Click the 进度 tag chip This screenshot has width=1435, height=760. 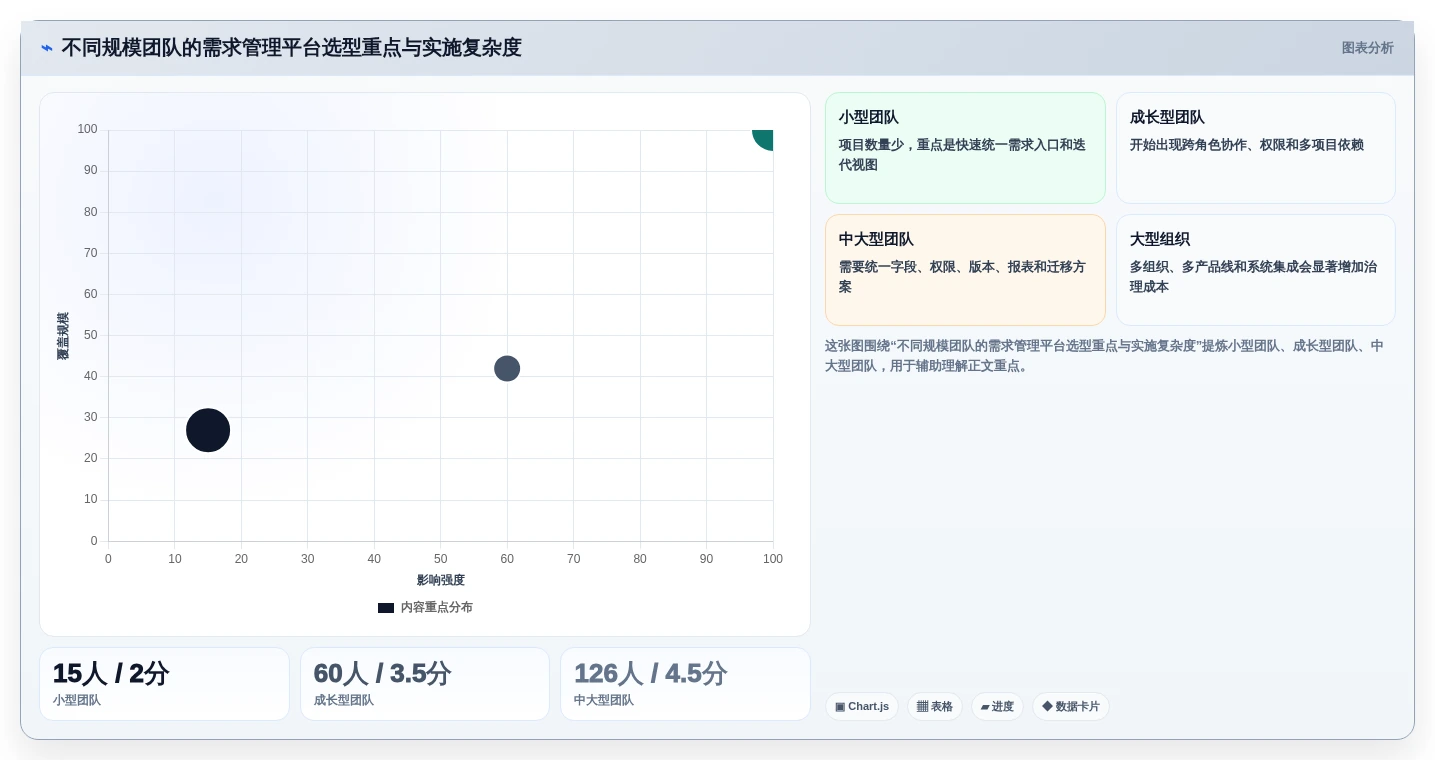coord(997,707)
